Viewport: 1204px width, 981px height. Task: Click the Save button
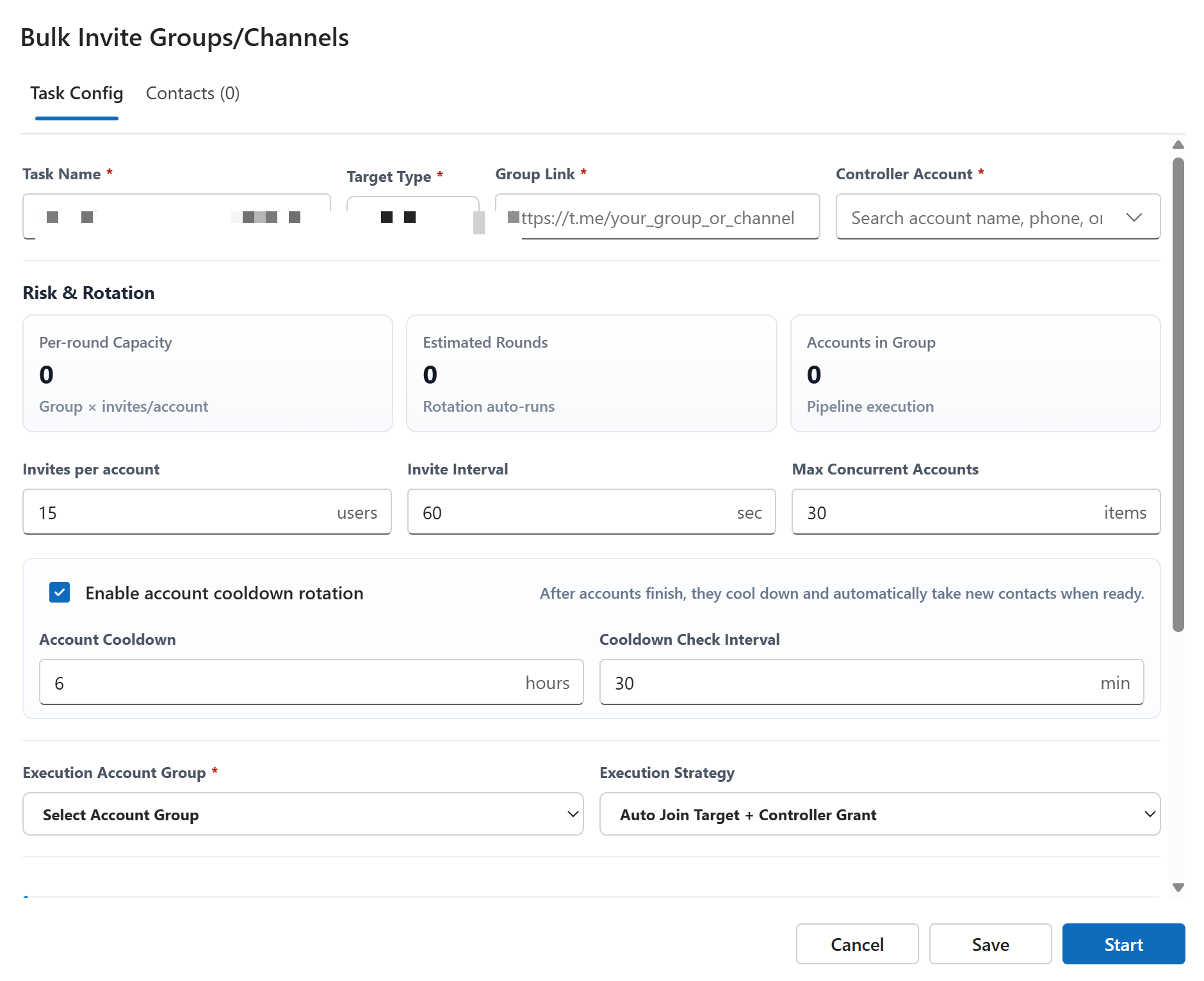(x=990, y=944)
